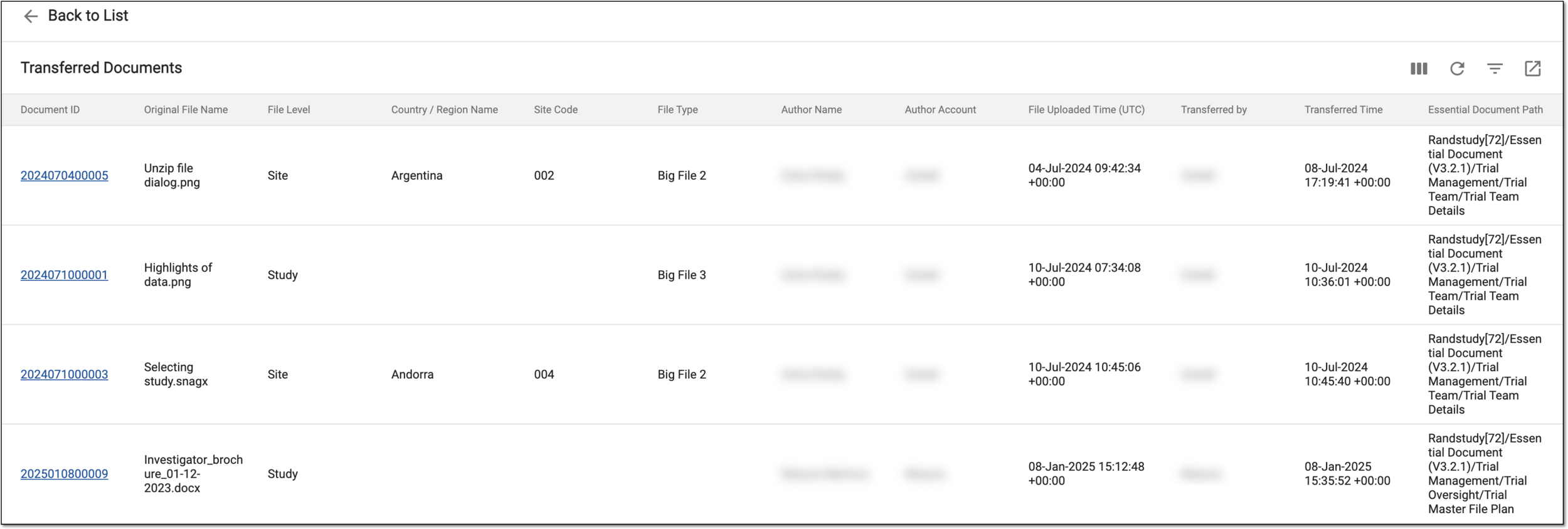Screen dimensions: 1568x529
Task: Click the Back to List text
Action: tap(88, 16)
